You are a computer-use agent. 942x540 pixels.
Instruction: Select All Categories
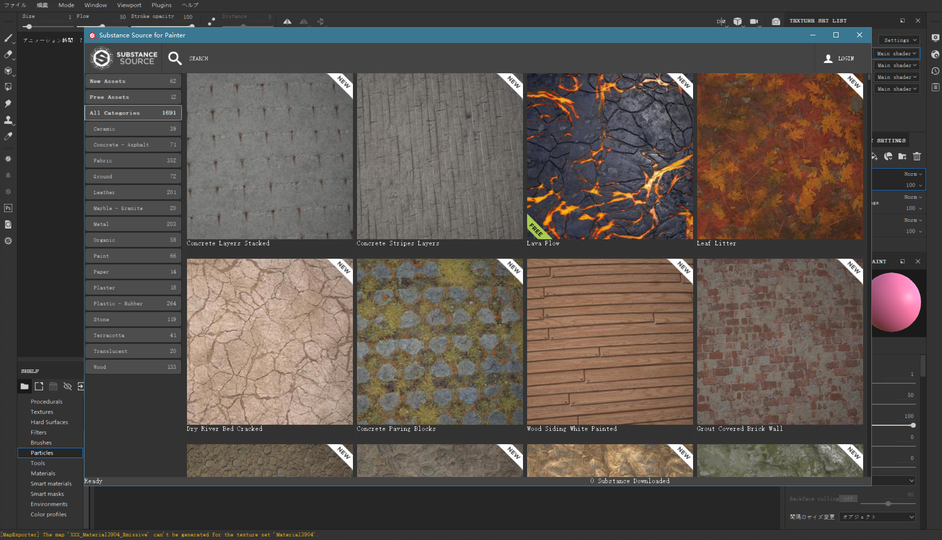(133, 113)
